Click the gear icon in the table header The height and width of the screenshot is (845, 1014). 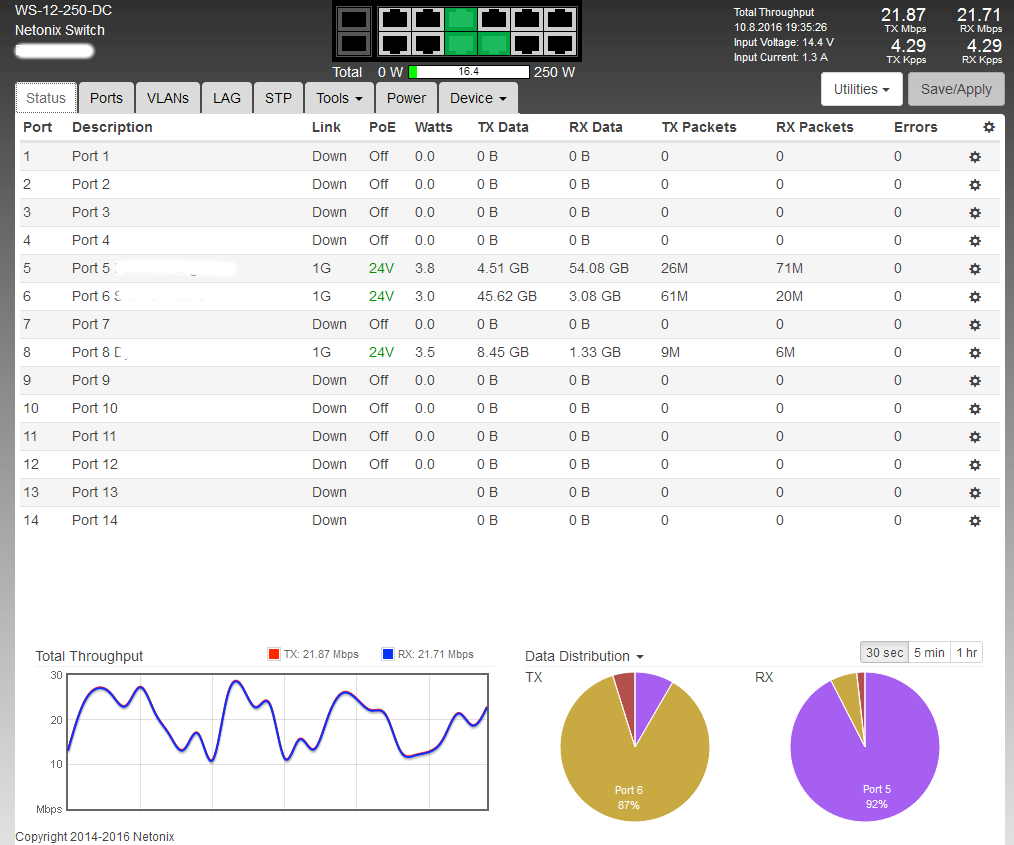[989, 127]
